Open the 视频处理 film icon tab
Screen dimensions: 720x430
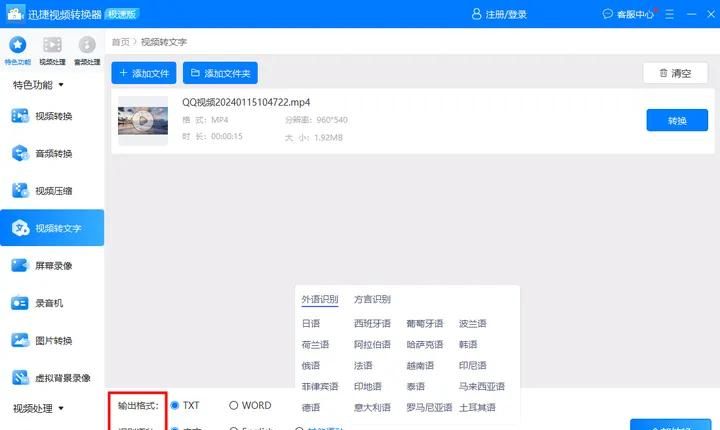point(52,45)
